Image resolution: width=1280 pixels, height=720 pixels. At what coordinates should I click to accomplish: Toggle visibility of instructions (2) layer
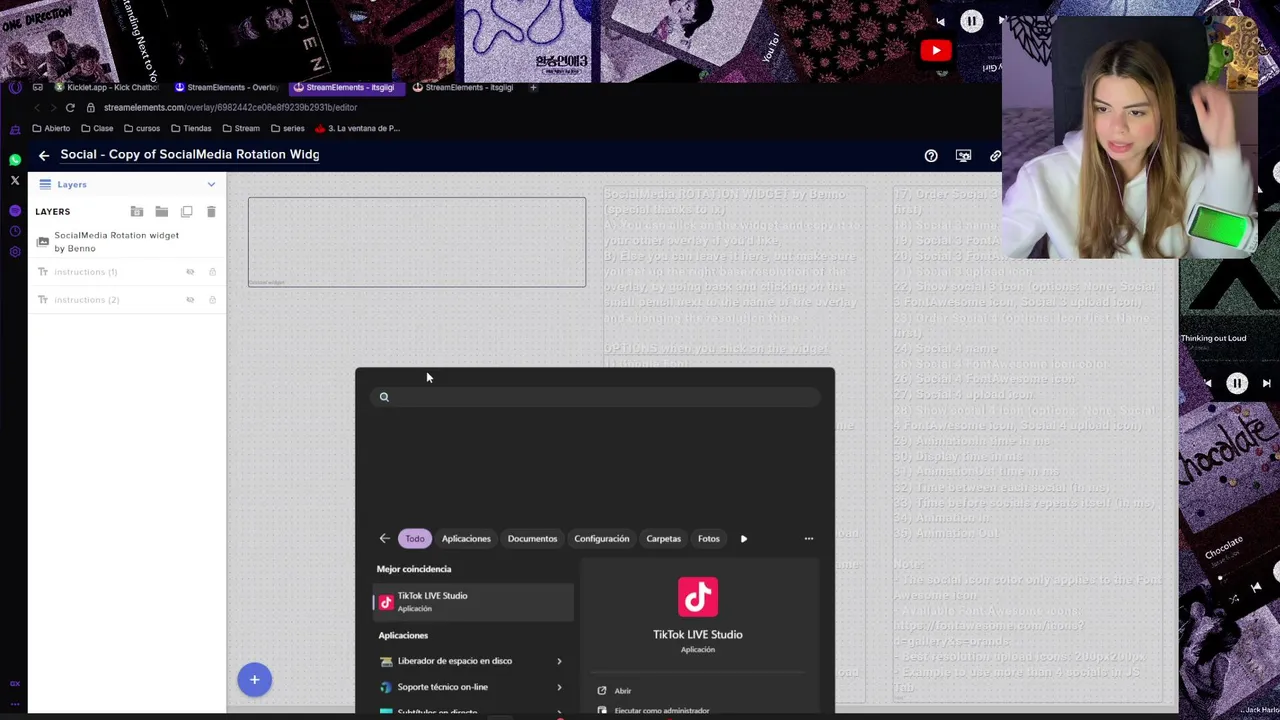click(190, 300)
